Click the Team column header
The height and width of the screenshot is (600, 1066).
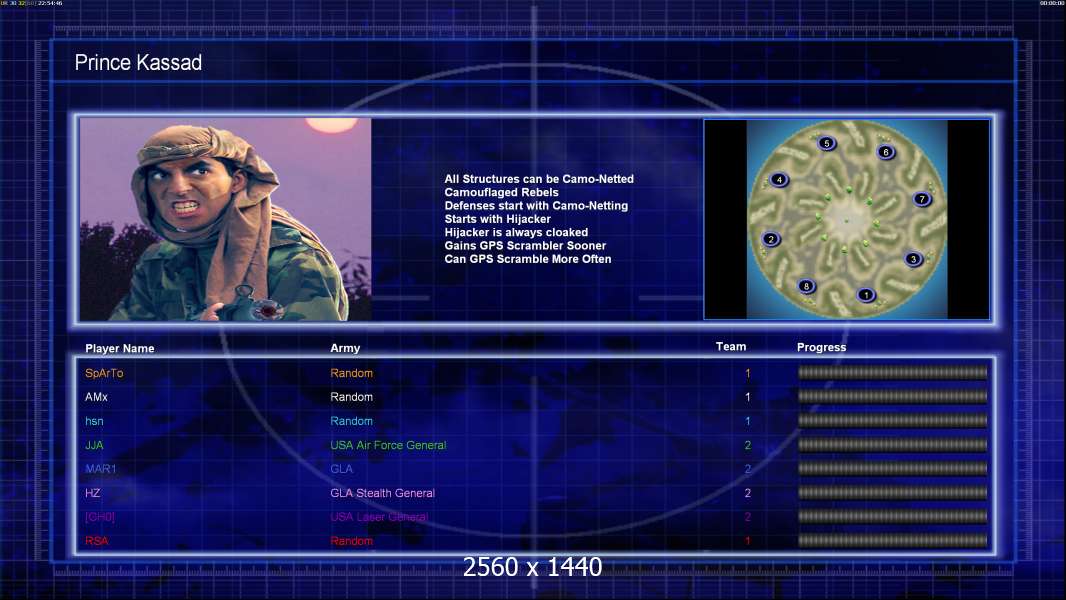point(731,347)
